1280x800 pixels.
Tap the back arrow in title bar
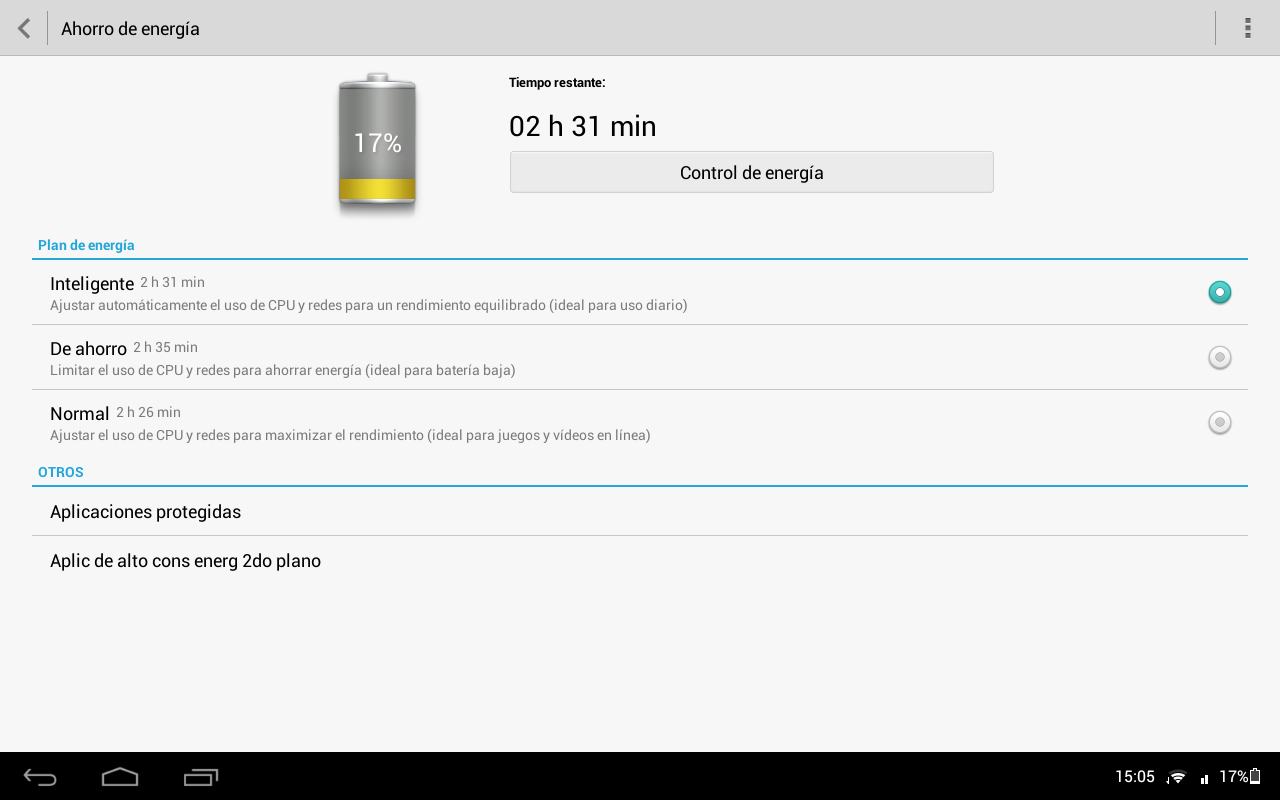click(x=24, y=28)
